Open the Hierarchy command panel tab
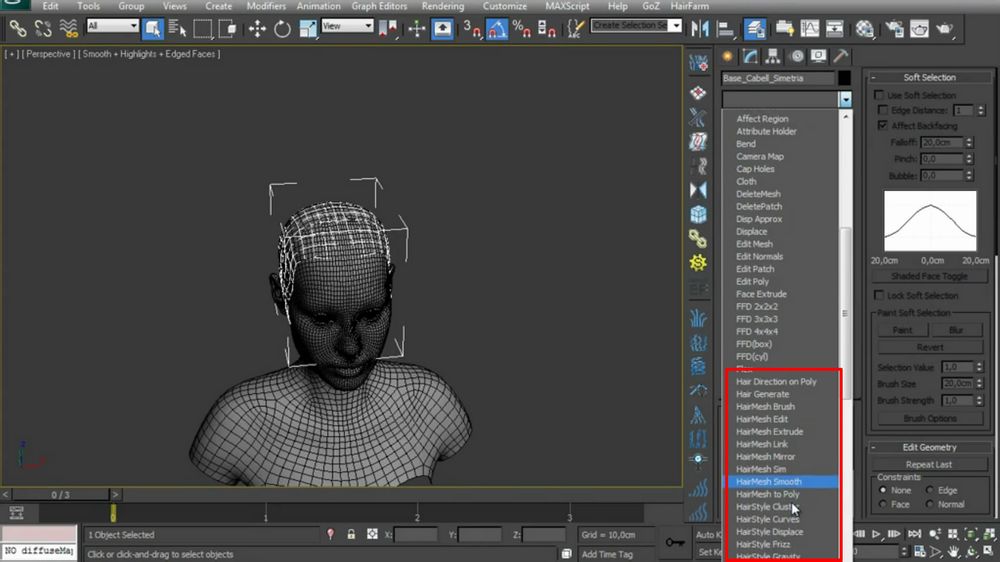 [773, 56]
